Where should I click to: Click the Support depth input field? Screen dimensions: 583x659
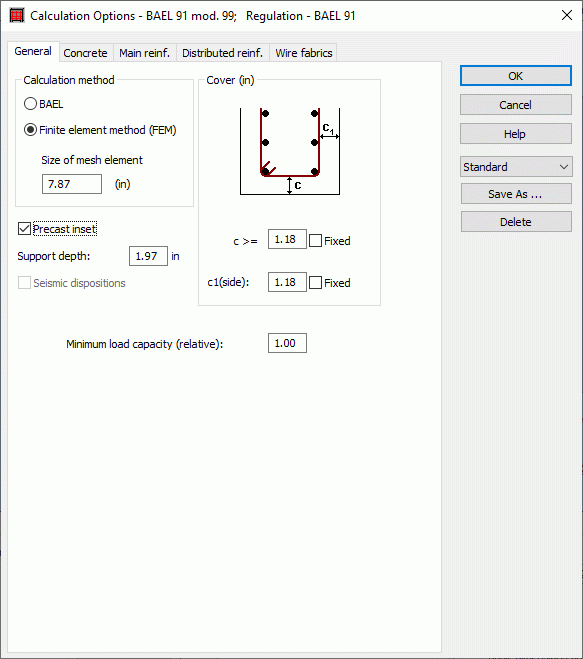coord(148,256)
